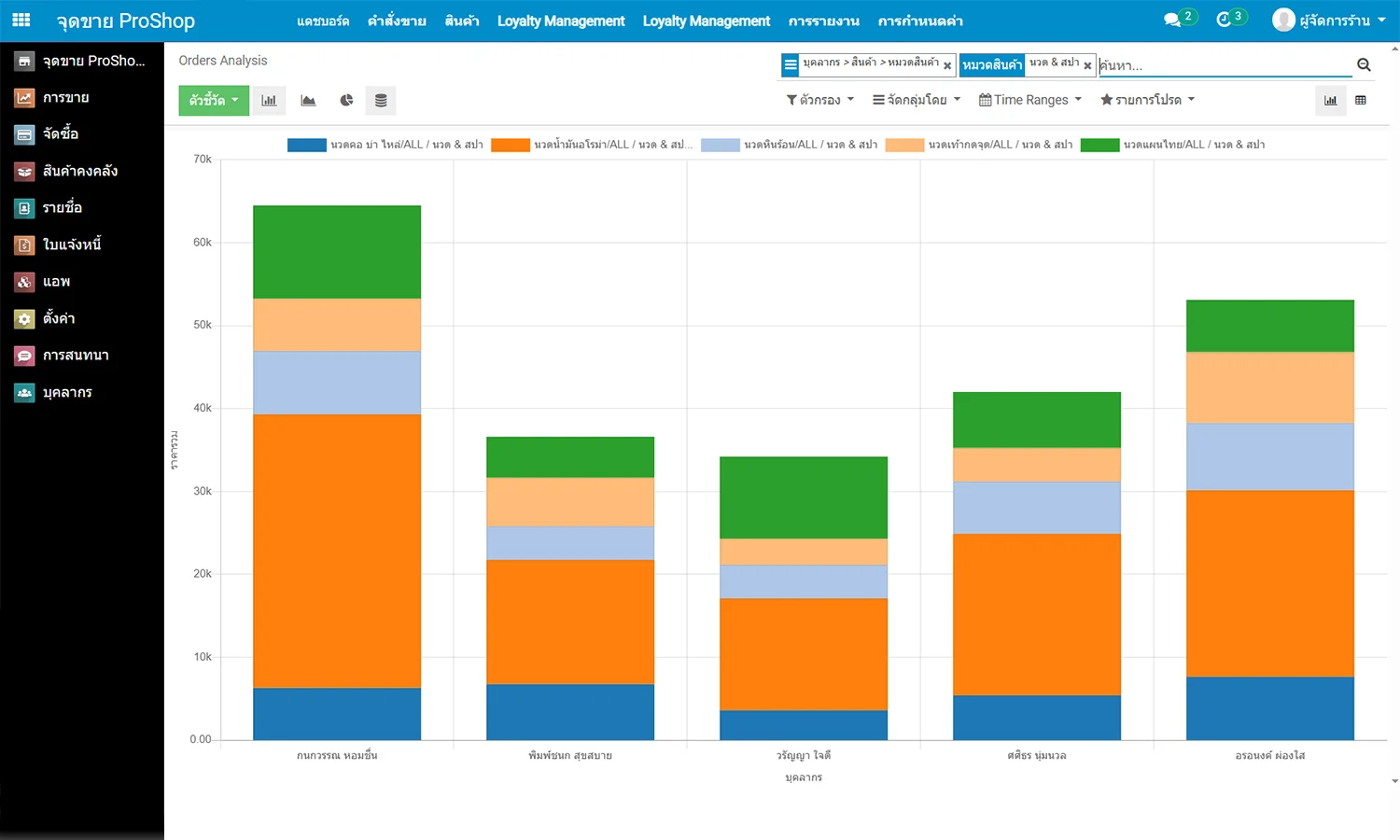Open the คำสั่งขาย top menu
Viewport: 1400px width, 840px height.
[397, 21]
